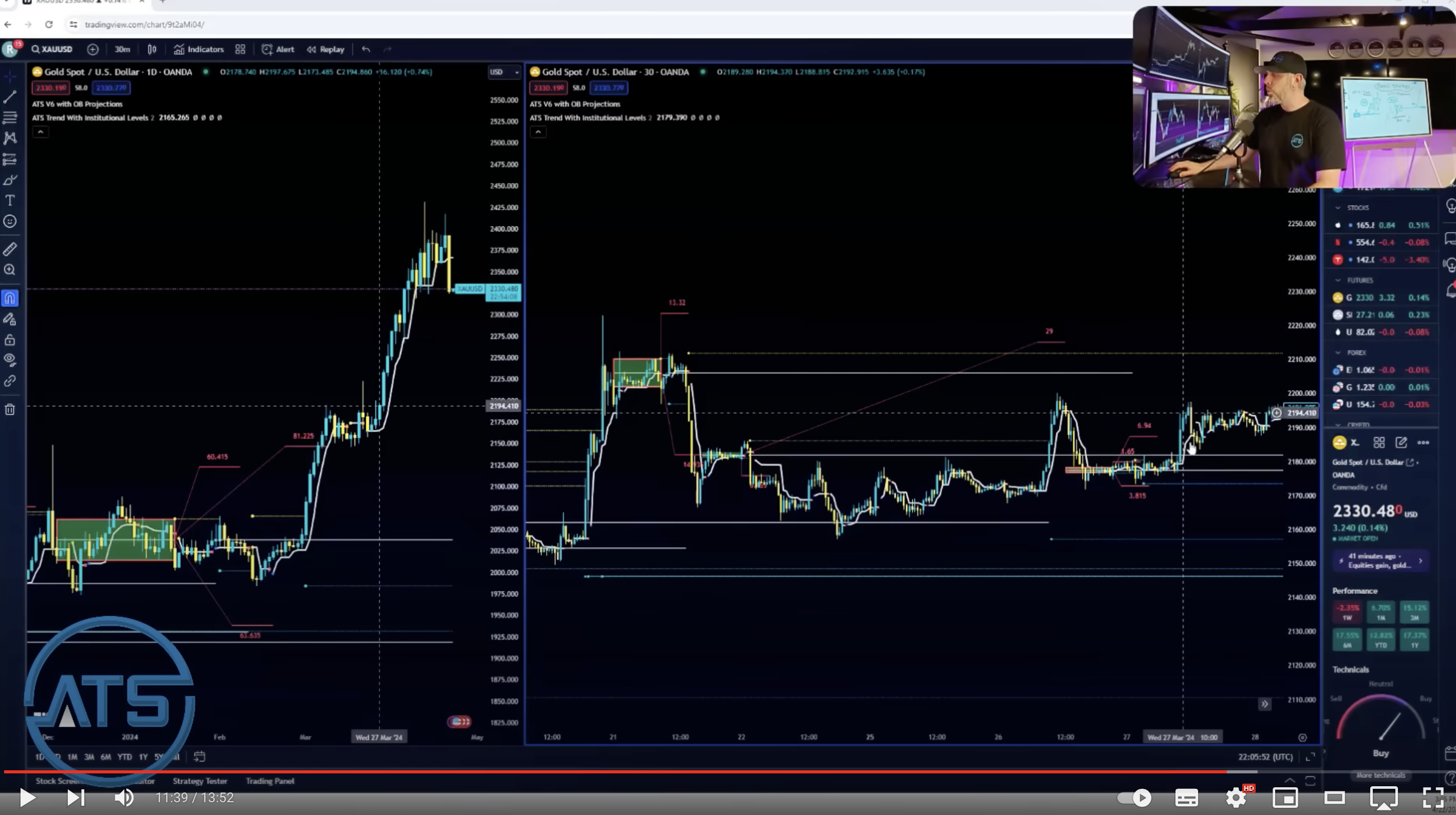The image size is (1456, 815).
Task: Collapse the daily chart indicator legend
Action: coord(40,132)
